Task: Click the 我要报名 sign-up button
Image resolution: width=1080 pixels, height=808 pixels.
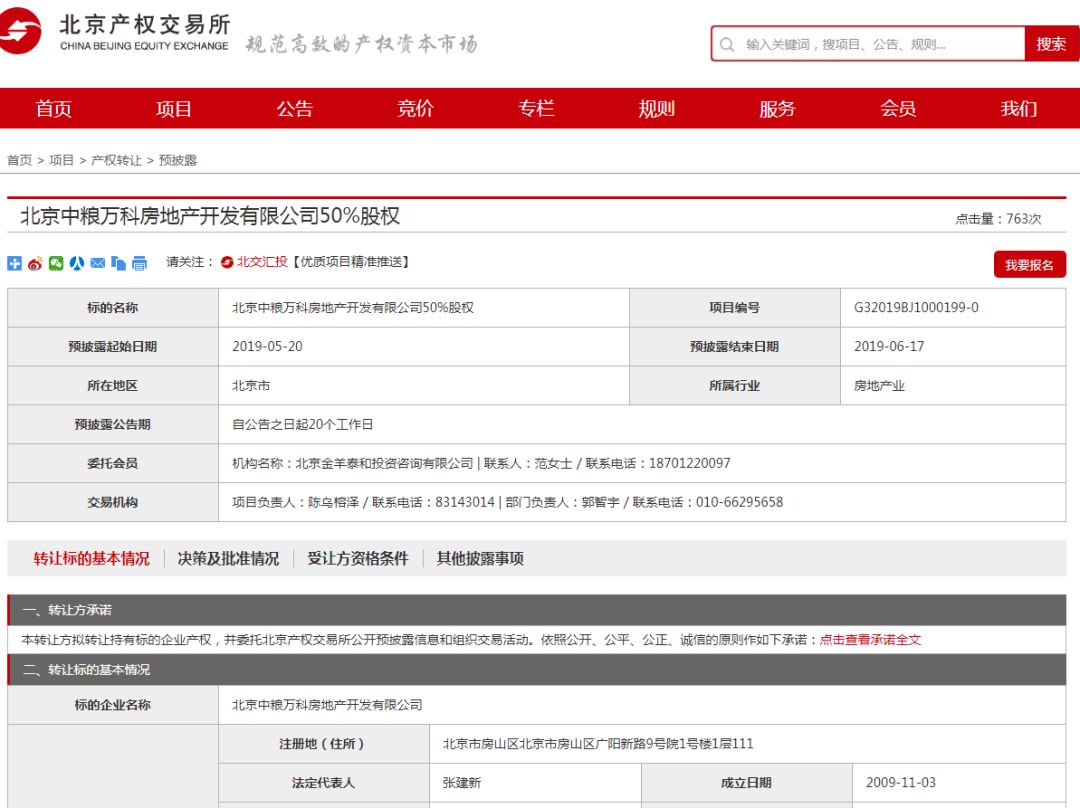Action: pos(1029,265)
